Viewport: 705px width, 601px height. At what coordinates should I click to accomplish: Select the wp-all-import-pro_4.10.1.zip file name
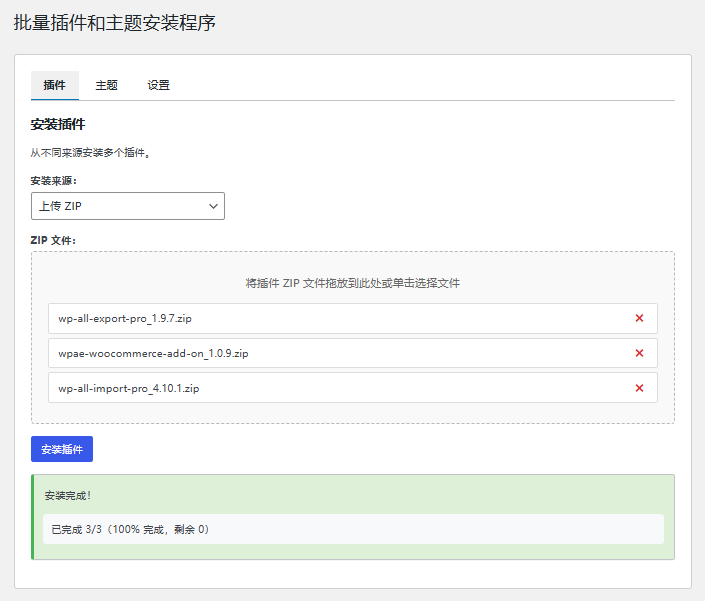coord(128,388)
